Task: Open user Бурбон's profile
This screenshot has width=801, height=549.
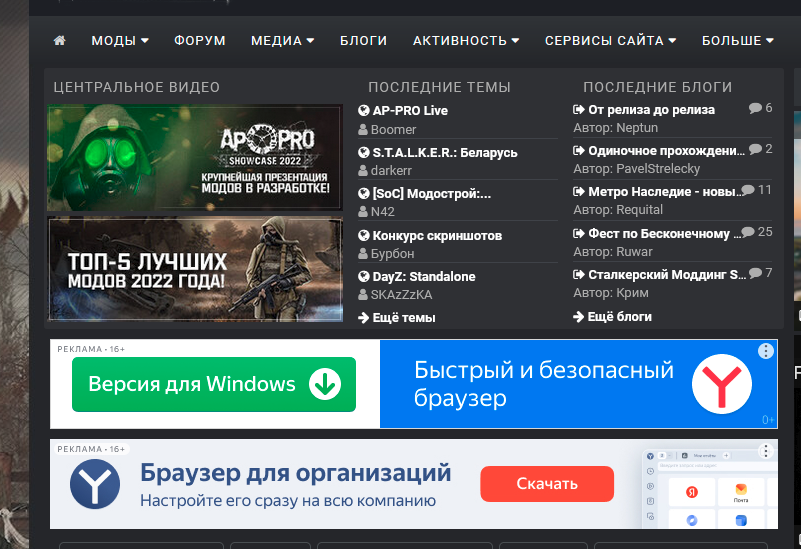Action: tap(392, 254)
